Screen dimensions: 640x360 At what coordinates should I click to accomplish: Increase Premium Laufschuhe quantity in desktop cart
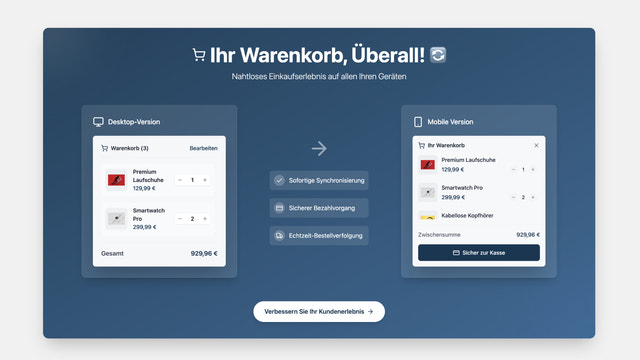click(x=205, y=180)
